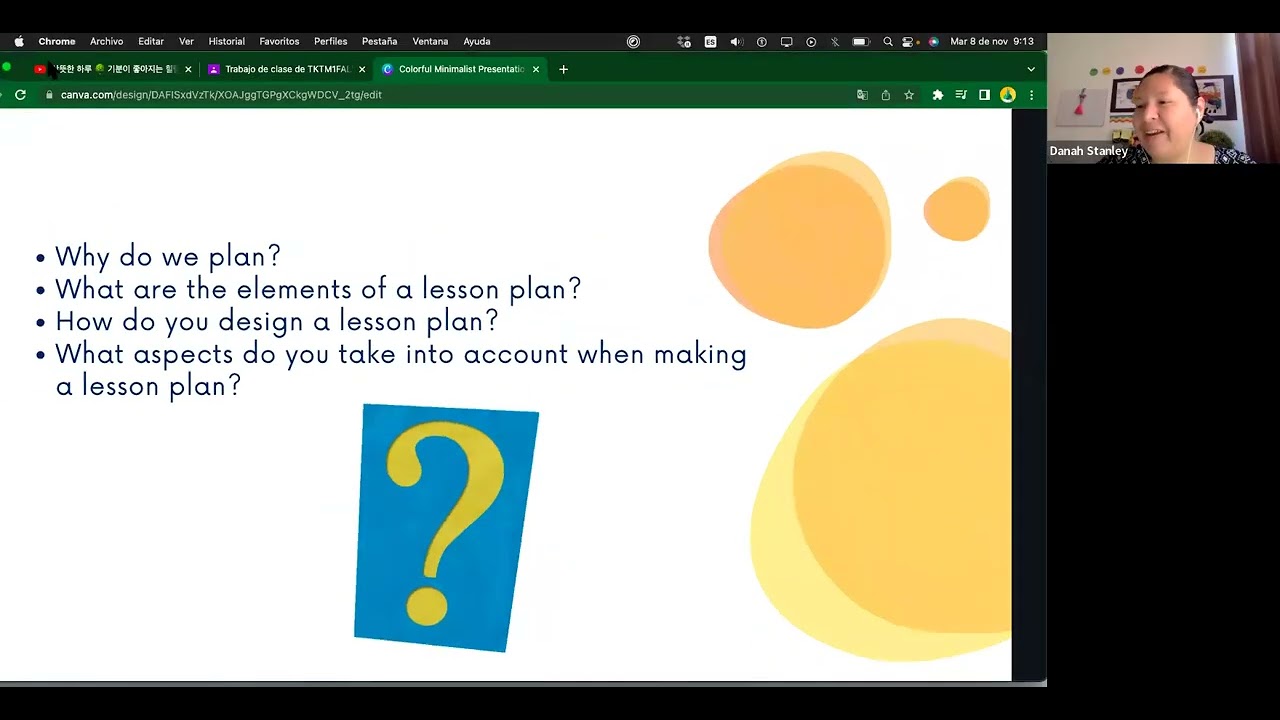Screen dimensions: 1280x720
Task: Click the Google Translate icon in address bar
Action: click(x=862, y=95)
